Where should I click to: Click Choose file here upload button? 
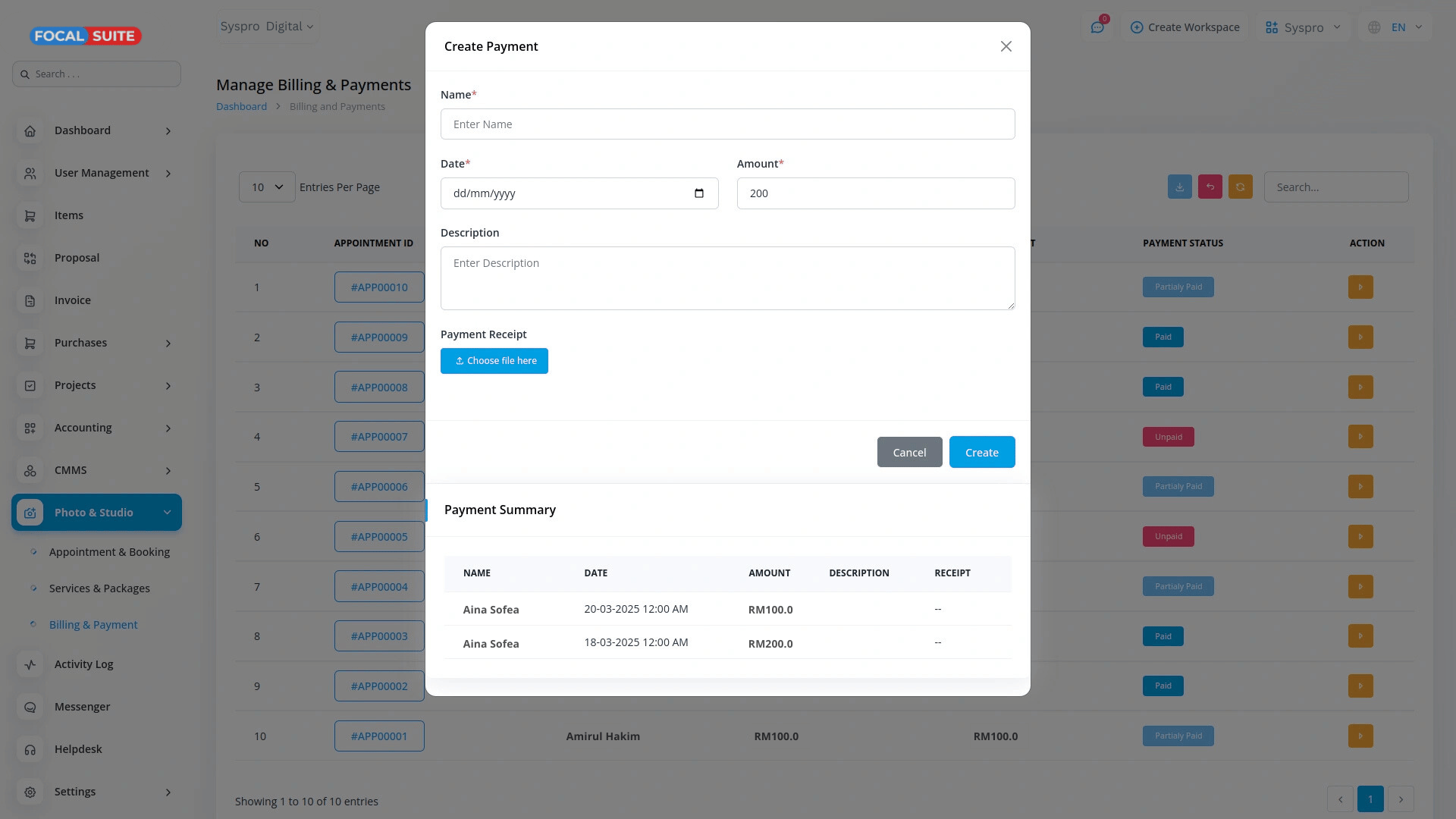point(494,361)
